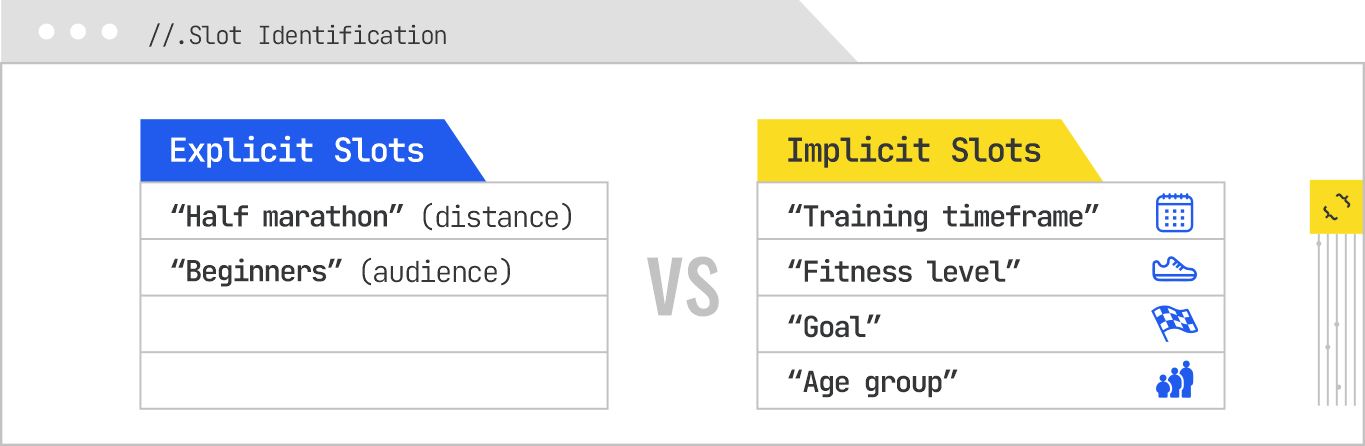Click the large VS label in center
This screenshot has width=1365, height=446.
click(x=683, y=288)
